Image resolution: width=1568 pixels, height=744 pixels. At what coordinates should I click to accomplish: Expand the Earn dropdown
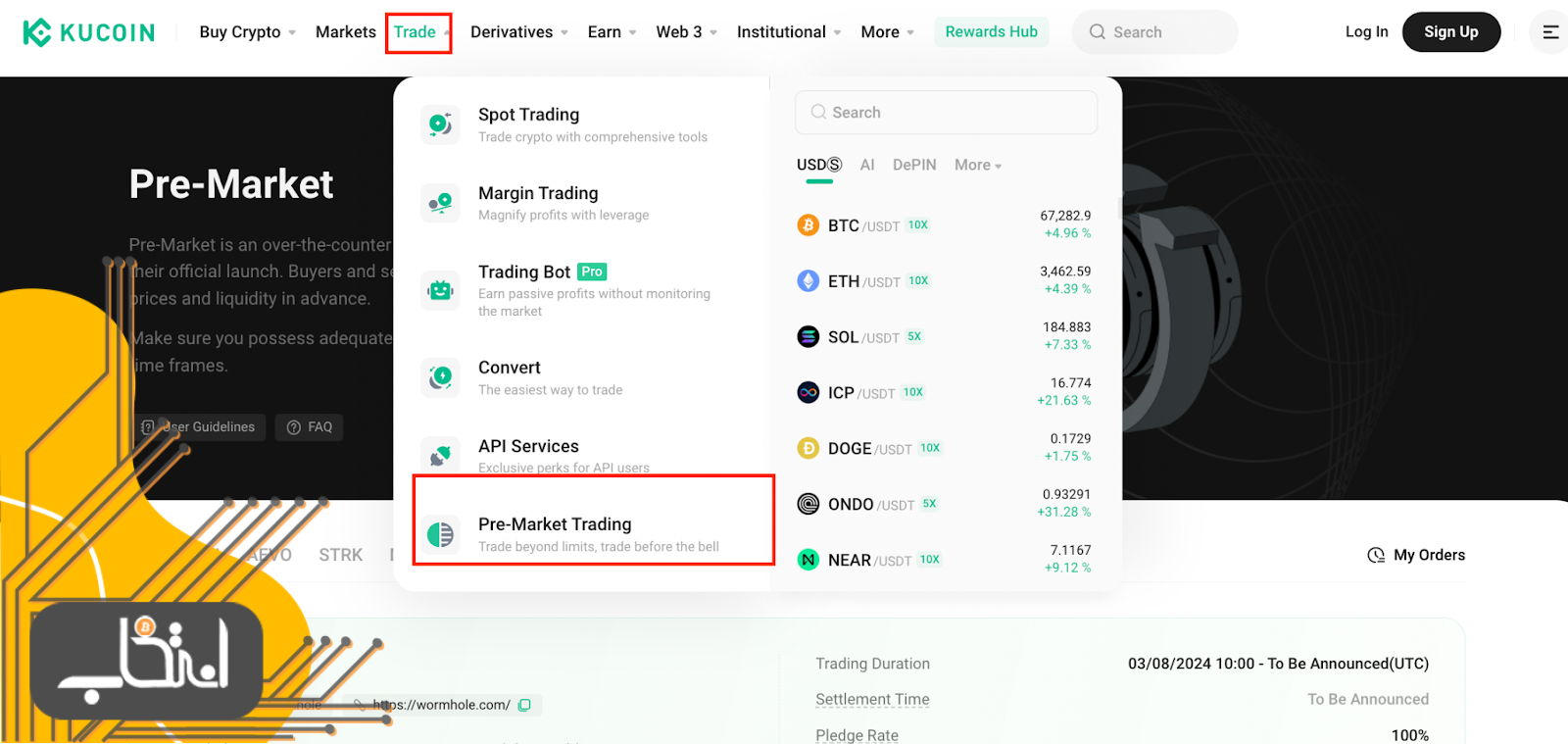[x=612, y=32]
